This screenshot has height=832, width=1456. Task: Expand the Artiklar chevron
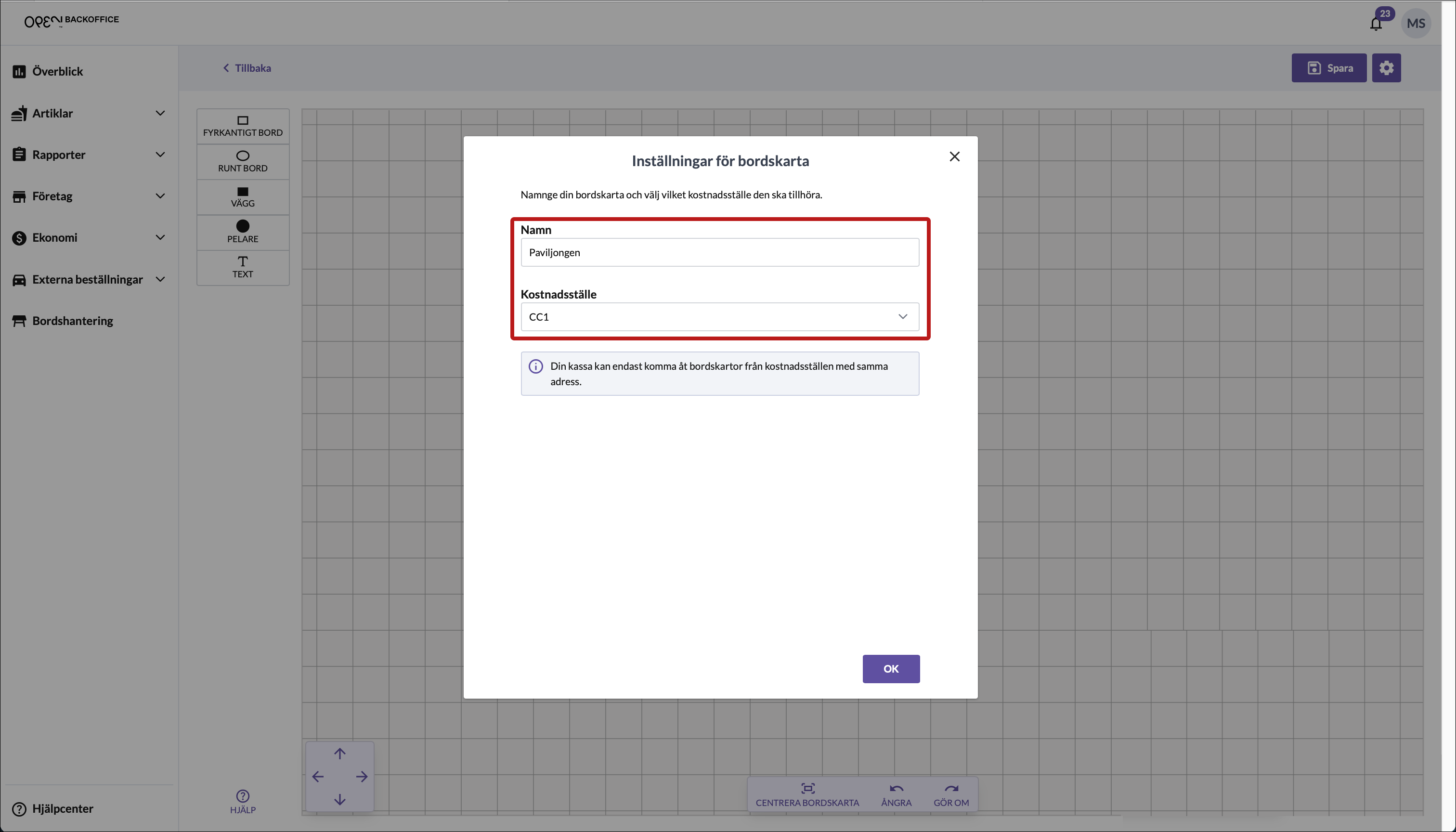(160, 113)
